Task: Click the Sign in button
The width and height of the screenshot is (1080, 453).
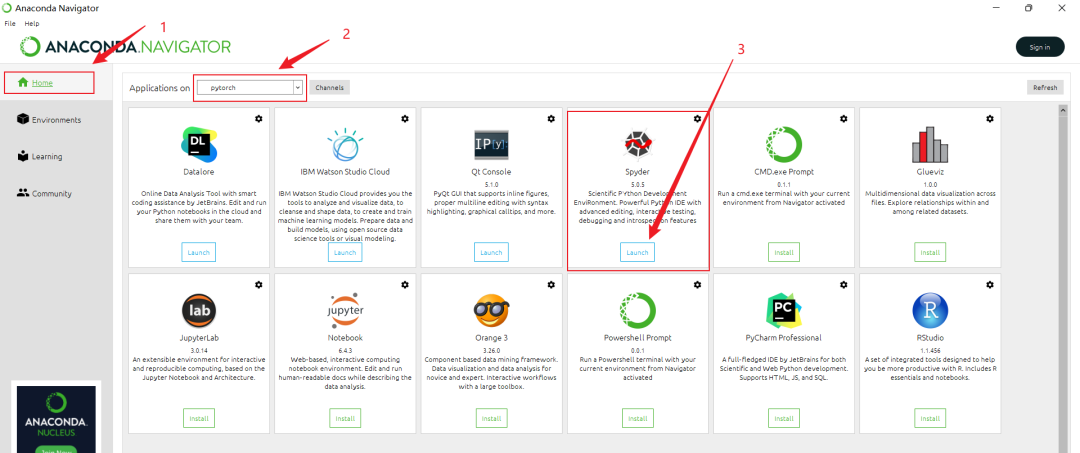Action: click(x=1039, y=47)
